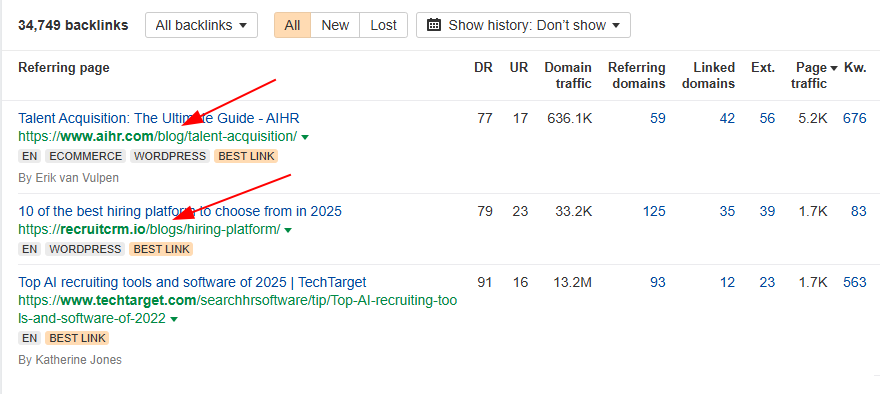This screenshot has width=880, height=394.
Task: Click the calendar icon beside Show history
Action: pyautogui.click(x=433, y=25)
